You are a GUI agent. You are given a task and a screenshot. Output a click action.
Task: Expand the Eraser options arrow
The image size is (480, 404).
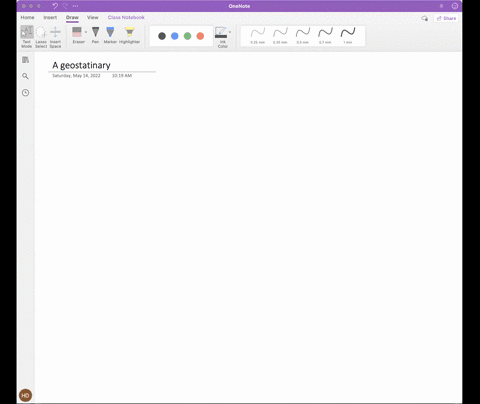(86, 32)
